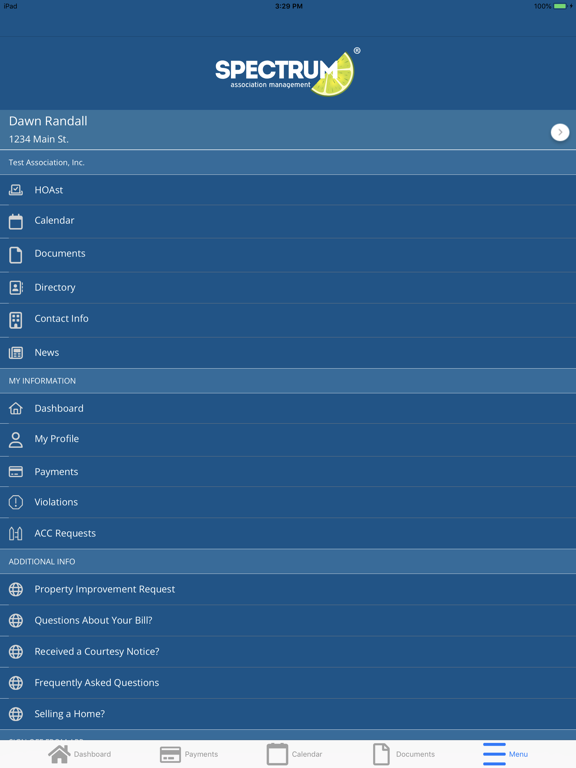Click the Test Association, Inc. header
This screenshot has width=576, height=768.
288,163
